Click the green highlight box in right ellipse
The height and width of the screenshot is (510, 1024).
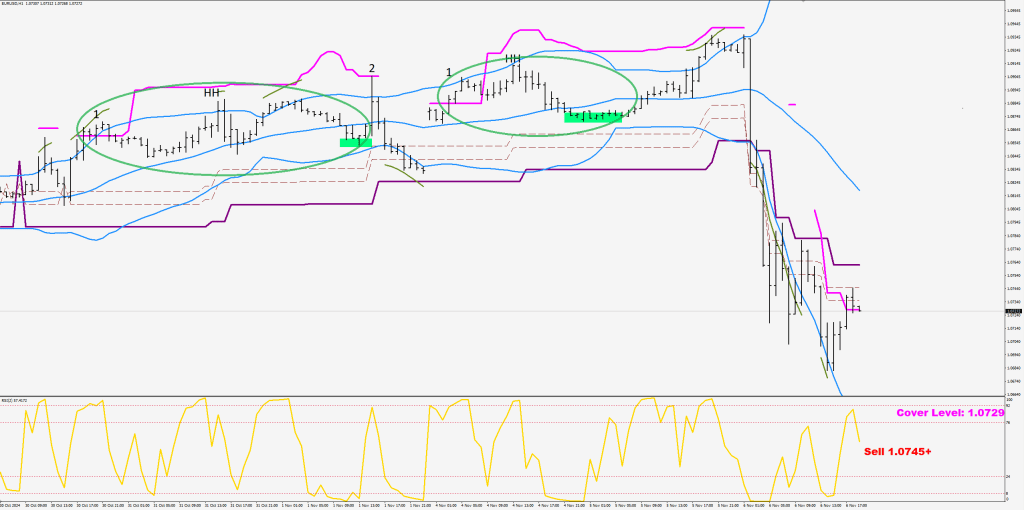click(593, 117)
